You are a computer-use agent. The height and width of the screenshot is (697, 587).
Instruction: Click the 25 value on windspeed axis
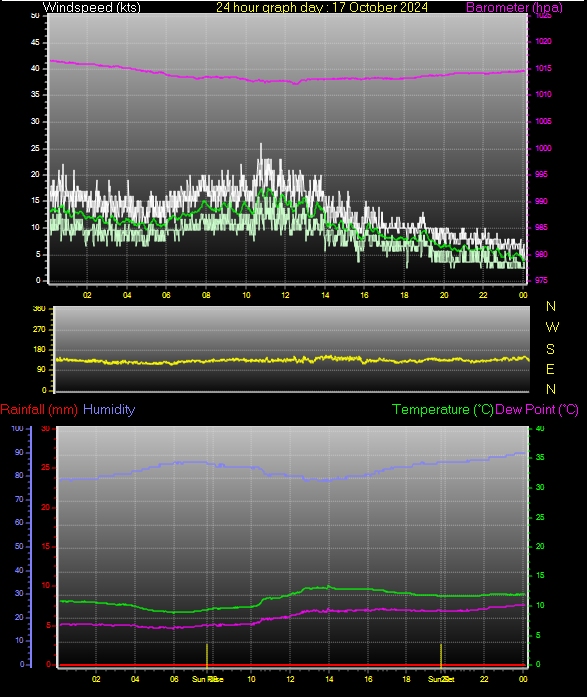(x=35, y=148)
